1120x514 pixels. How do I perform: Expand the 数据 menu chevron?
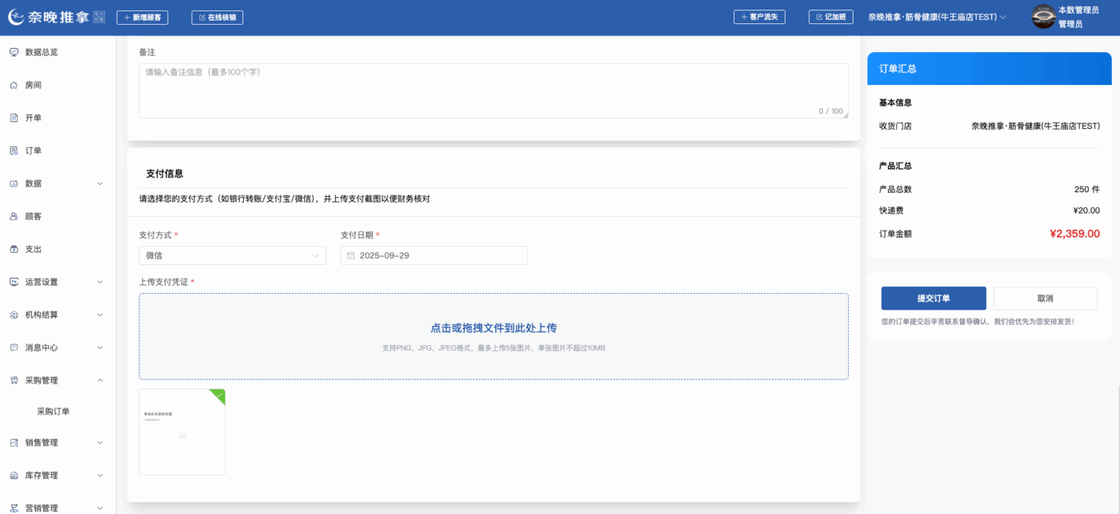100,183
